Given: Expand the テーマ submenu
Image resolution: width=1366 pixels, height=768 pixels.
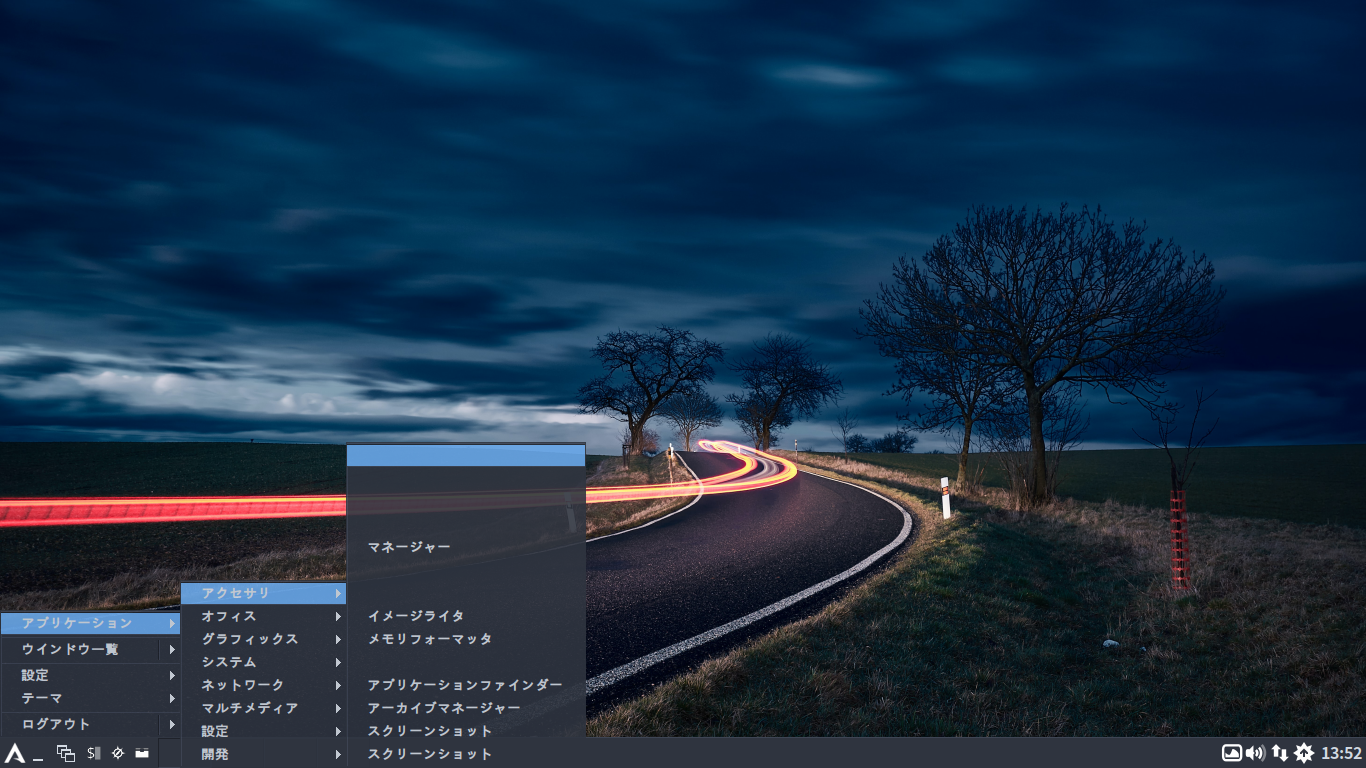Looking at the screenshot, I should (90, 698).
